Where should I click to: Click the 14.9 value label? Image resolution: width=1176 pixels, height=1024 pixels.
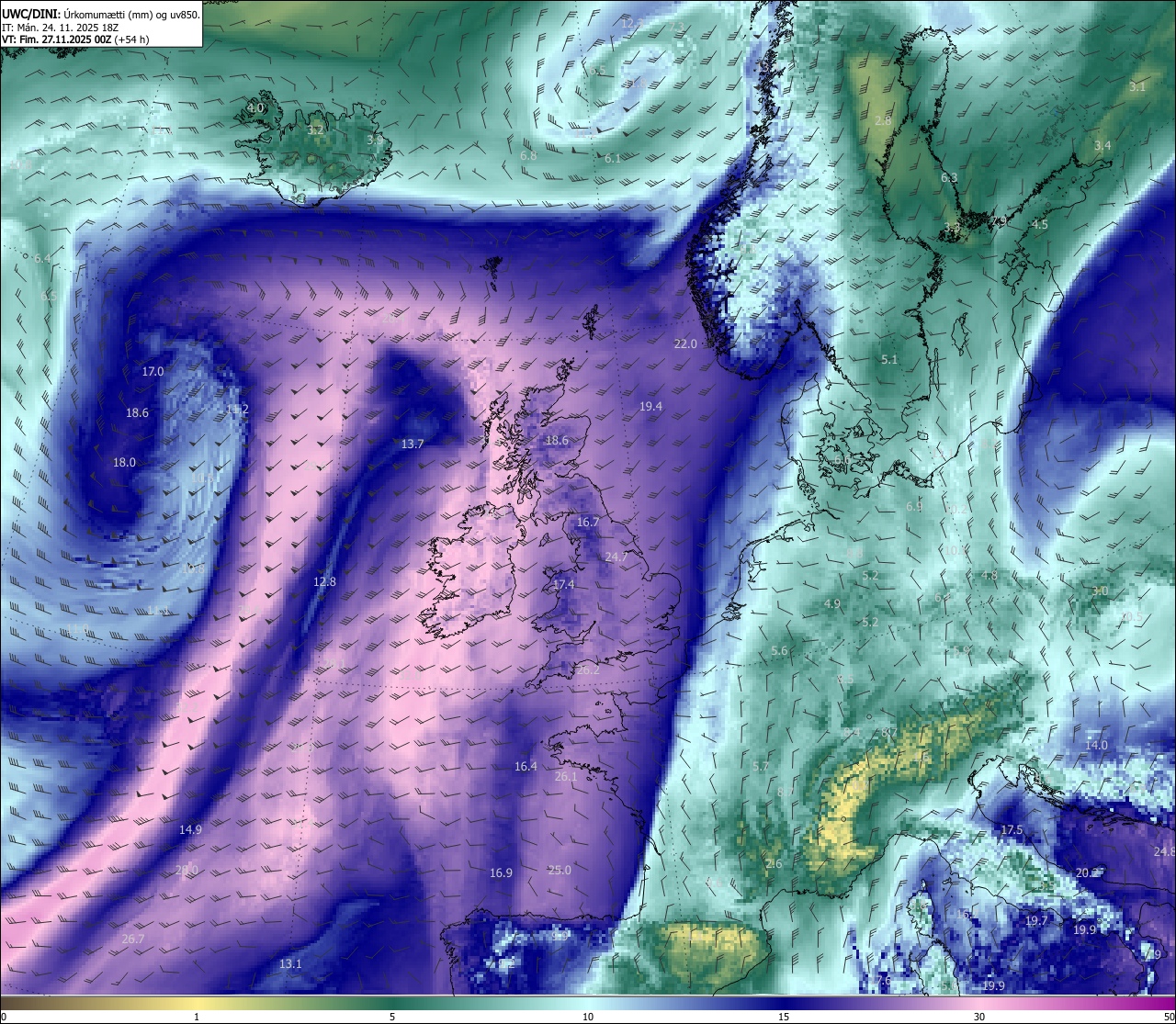tap(190, 829)
